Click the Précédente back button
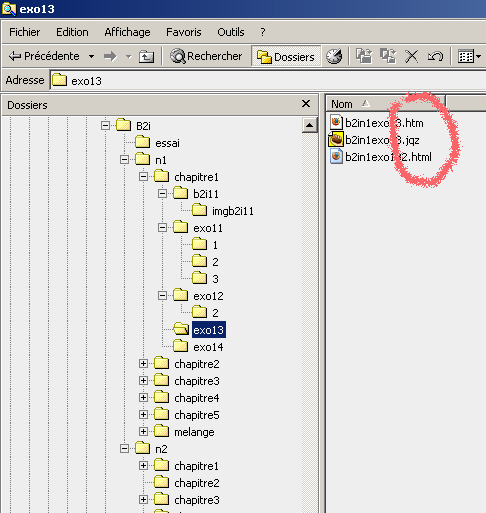The image size is (486, 513). tap(44, 56)
